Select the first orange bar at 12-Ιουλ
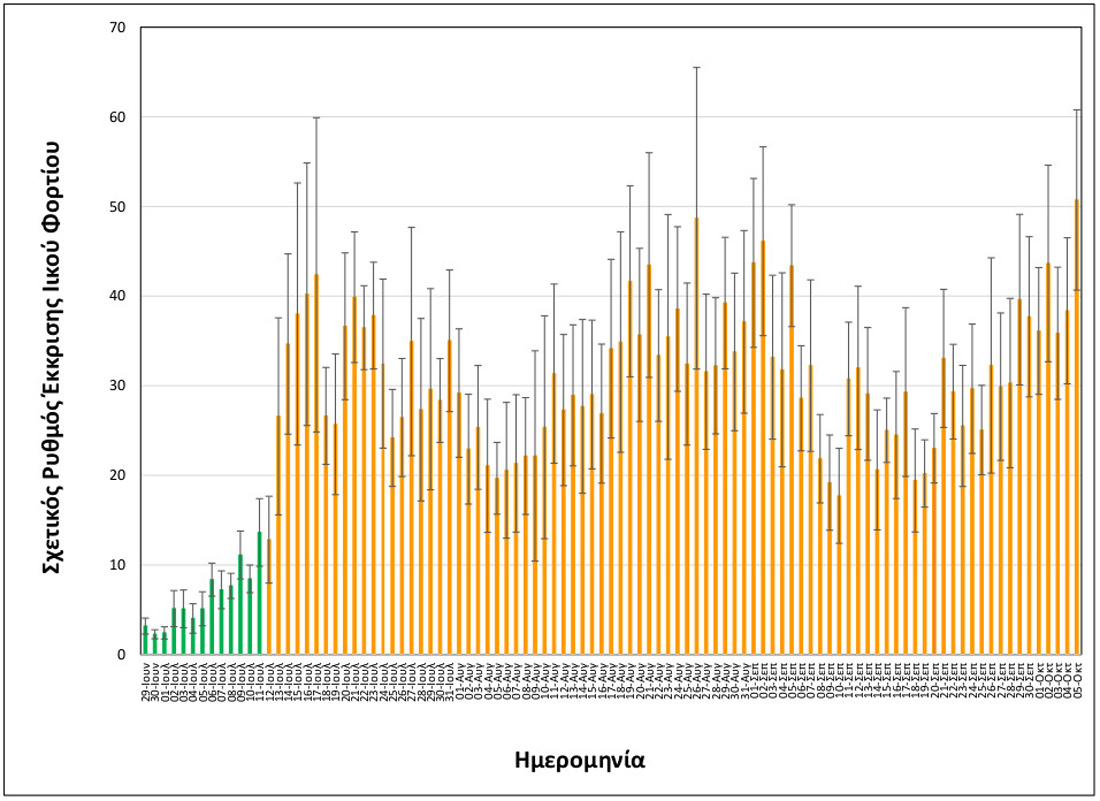 pyautogui.click(x=269, y=600)
